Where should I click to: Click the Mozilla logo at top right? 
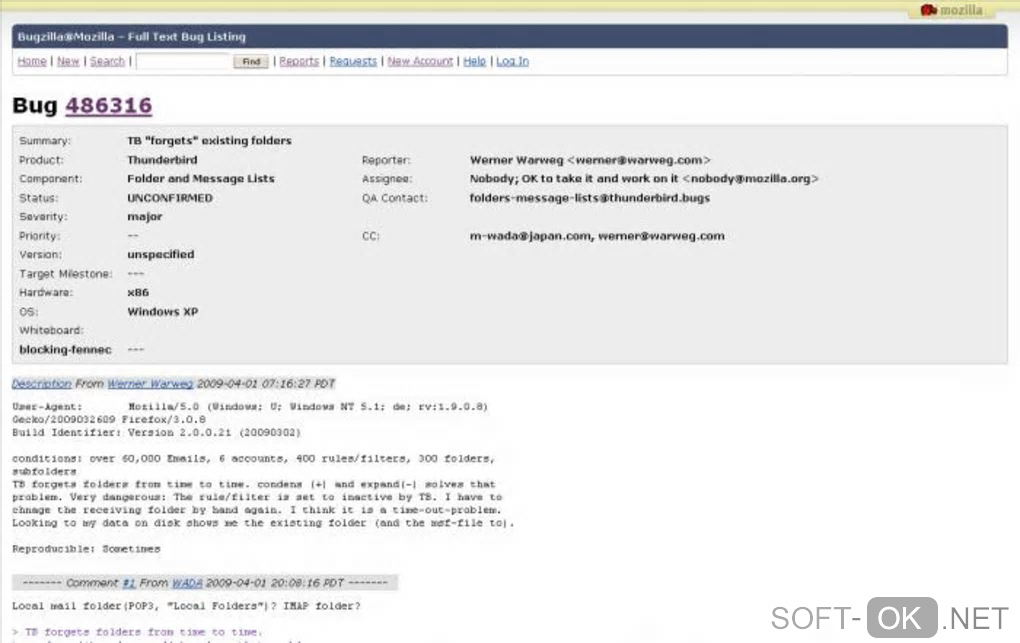(x=951, y=10)
